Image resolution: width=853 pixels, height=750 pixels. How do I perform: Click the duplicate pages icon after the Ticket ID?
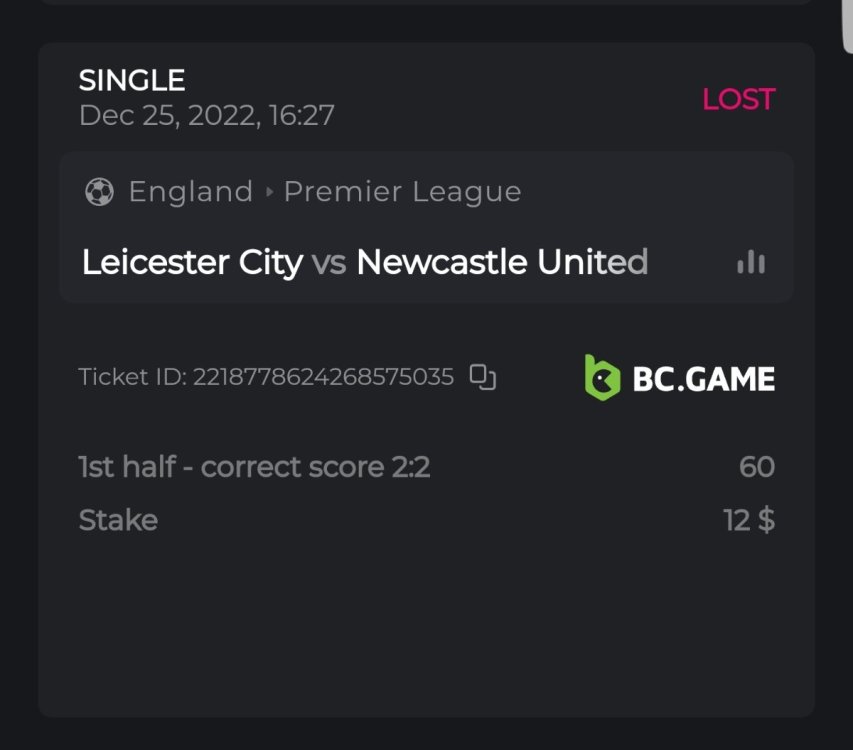483,376
